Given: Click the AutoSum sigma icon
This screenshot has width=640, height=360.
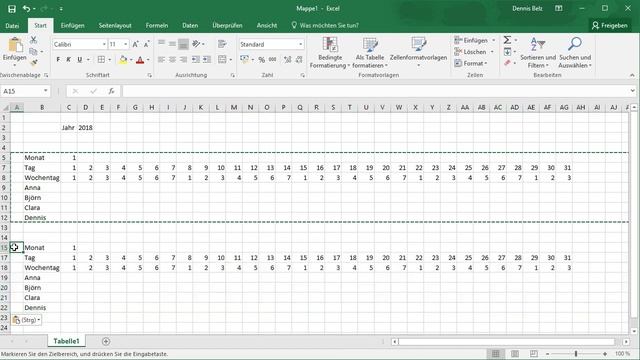Looking at the screenshot, I should pos(507,40).
